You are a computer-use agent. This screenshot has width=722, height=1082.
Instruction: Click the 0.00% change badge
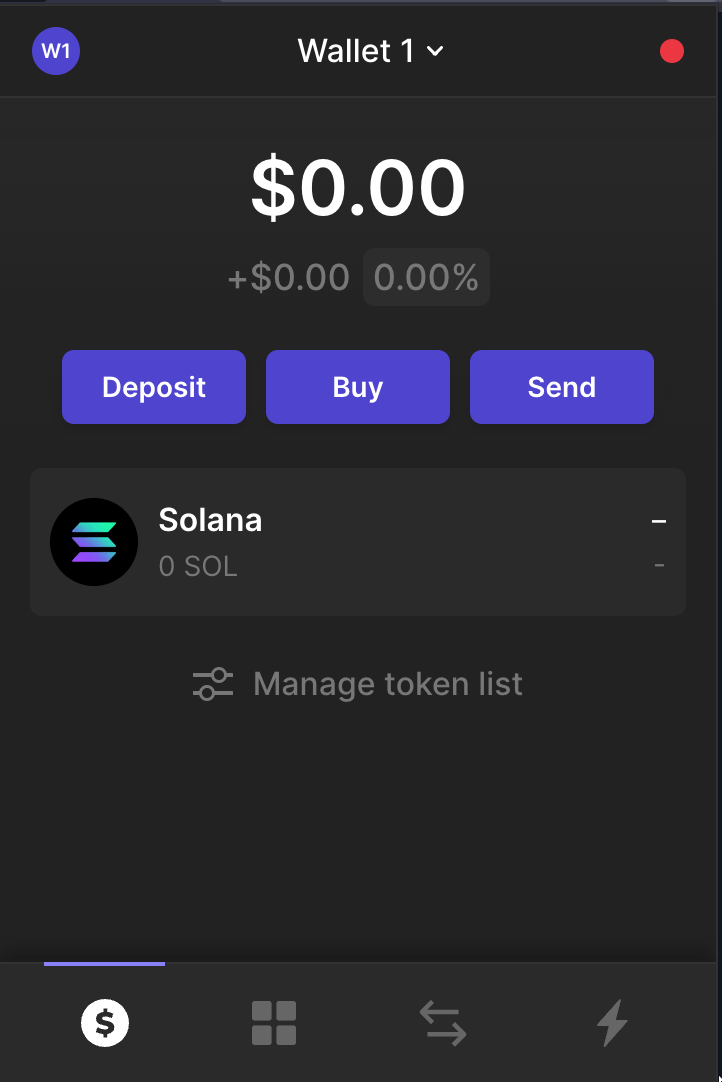427,277
